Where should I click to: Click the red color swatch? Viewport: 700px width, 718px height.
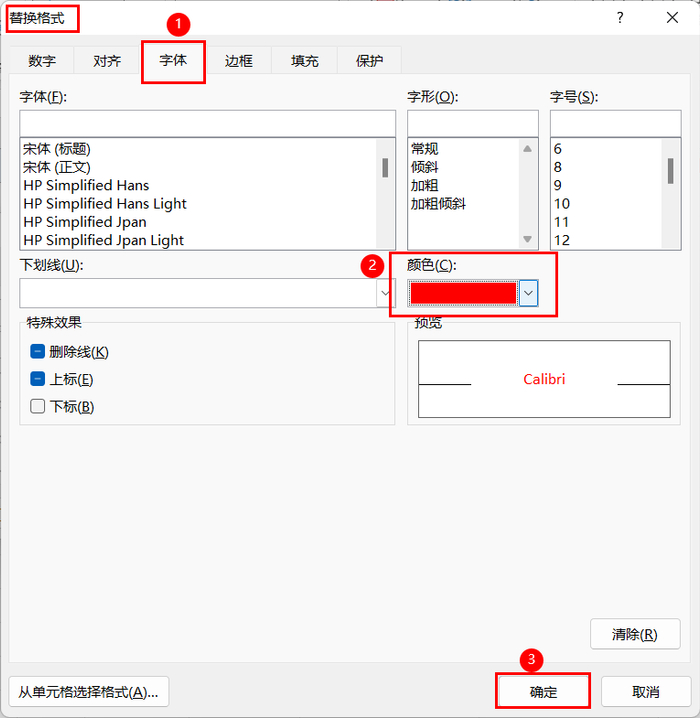[463, 293]
